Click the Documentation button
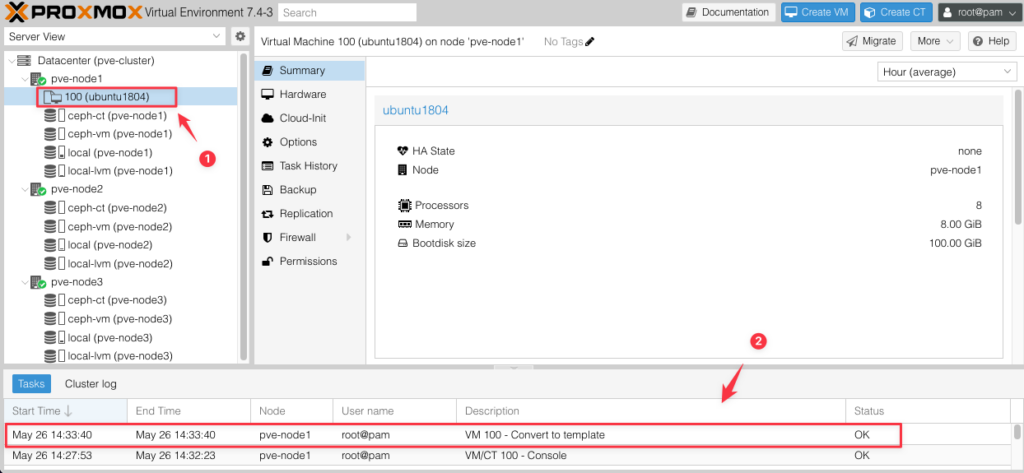The height and width of the screenshot is (473, 1024). coord(729,12)
